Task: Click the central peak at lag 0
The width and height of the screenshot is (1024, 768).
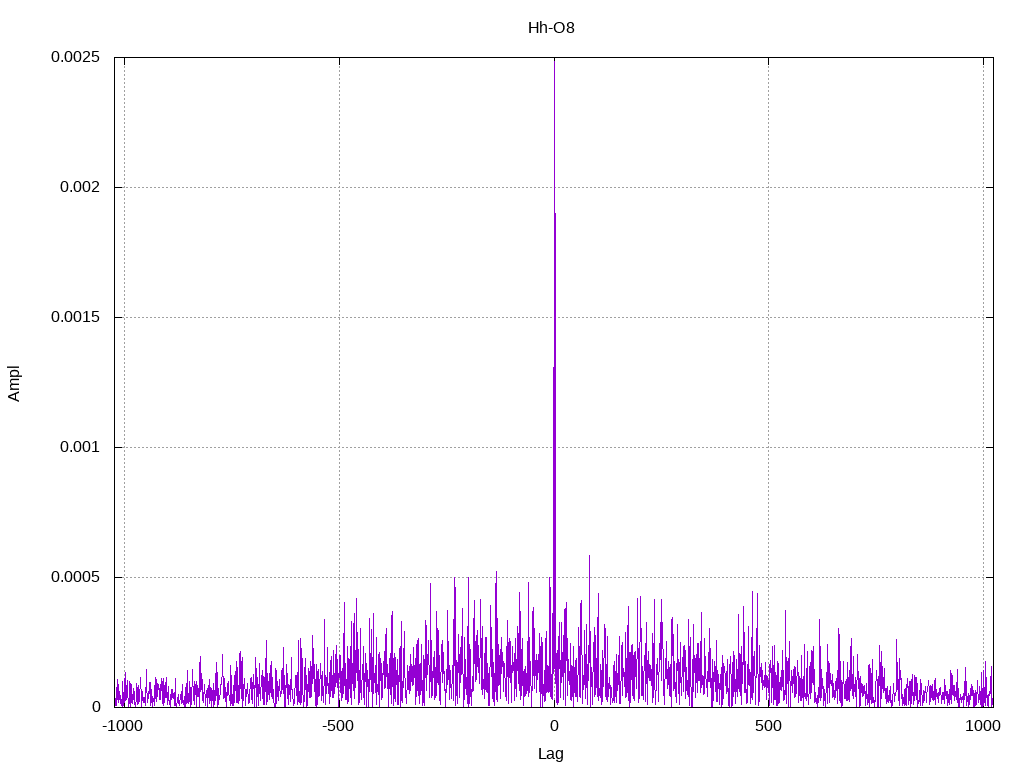Action: [554, 382]
